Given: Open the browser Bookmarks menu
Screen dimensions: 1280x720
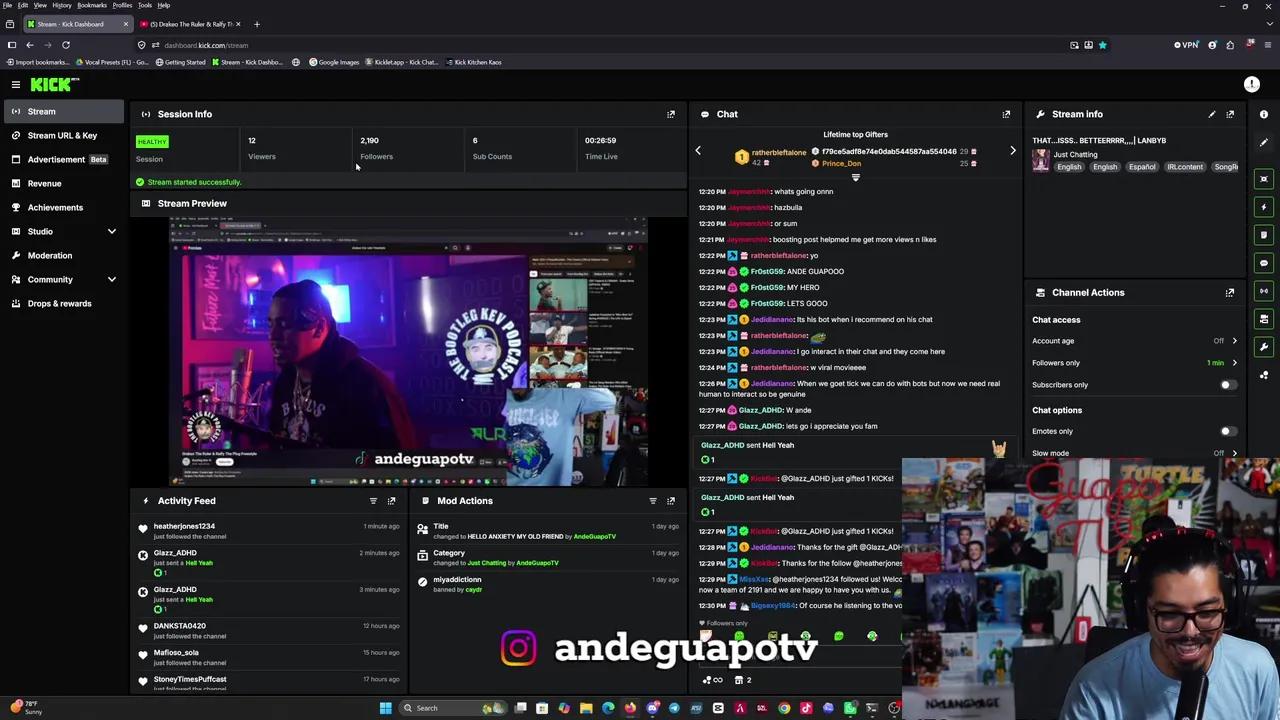Looking at the screenshot, I should coord(92,5).
